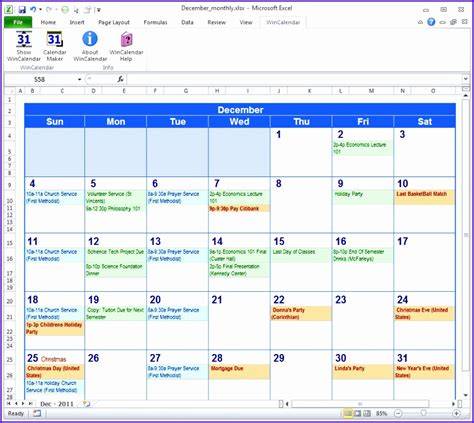The image size is (474, 423).
Task: Click next sheet navigation arrow
Action: point(23,404)
